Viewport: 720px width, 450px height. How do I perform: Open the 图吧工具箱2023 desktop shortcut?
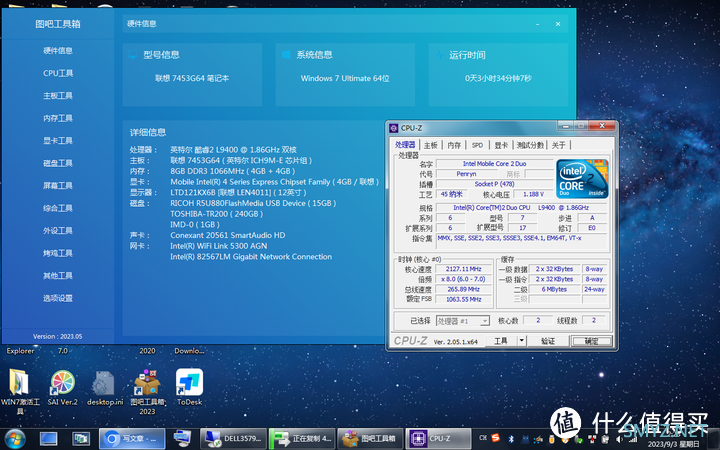point(147,392)
